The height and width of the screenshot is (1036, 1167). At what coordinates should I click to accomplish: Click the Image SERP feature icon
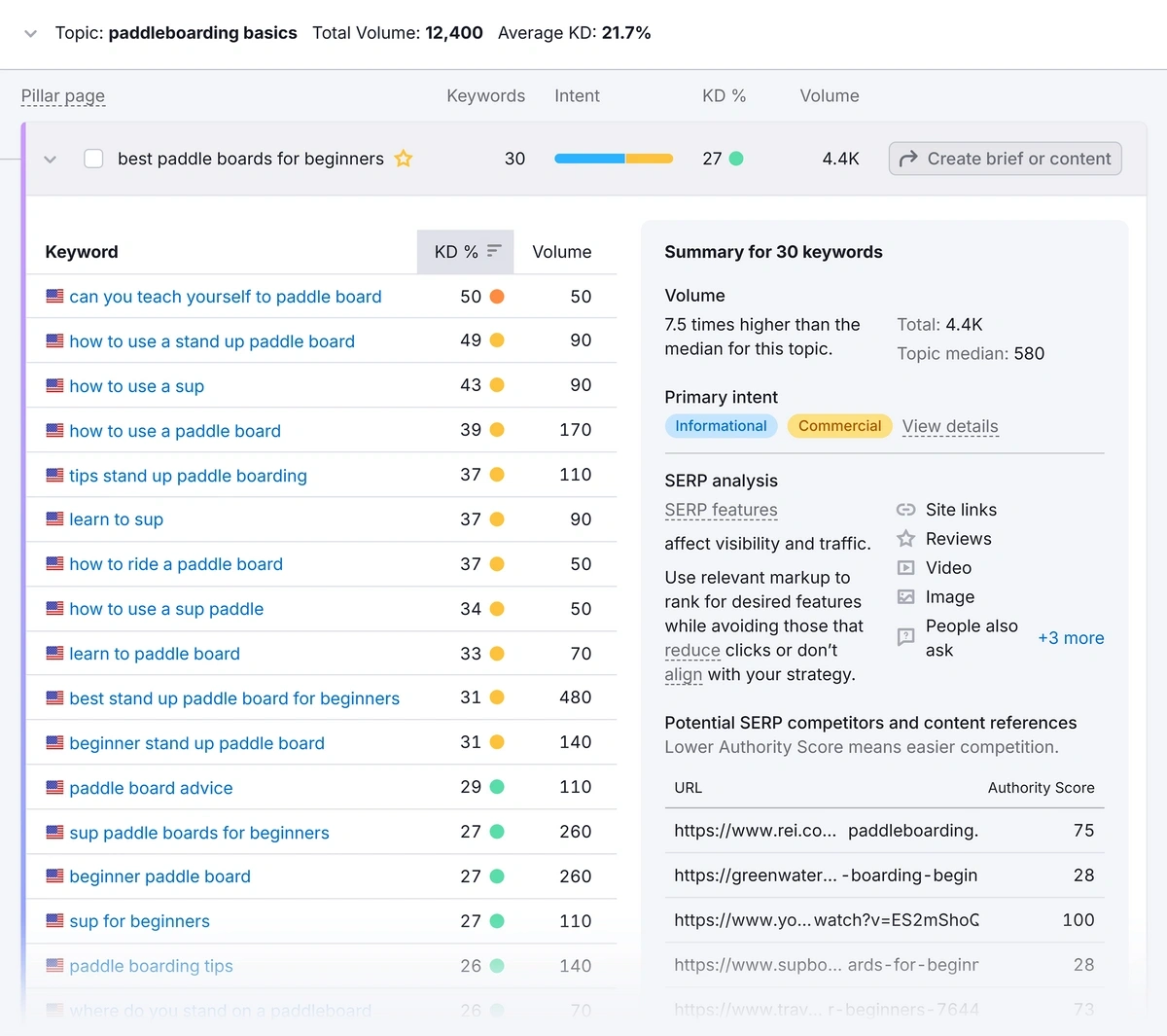click(905, 597)
